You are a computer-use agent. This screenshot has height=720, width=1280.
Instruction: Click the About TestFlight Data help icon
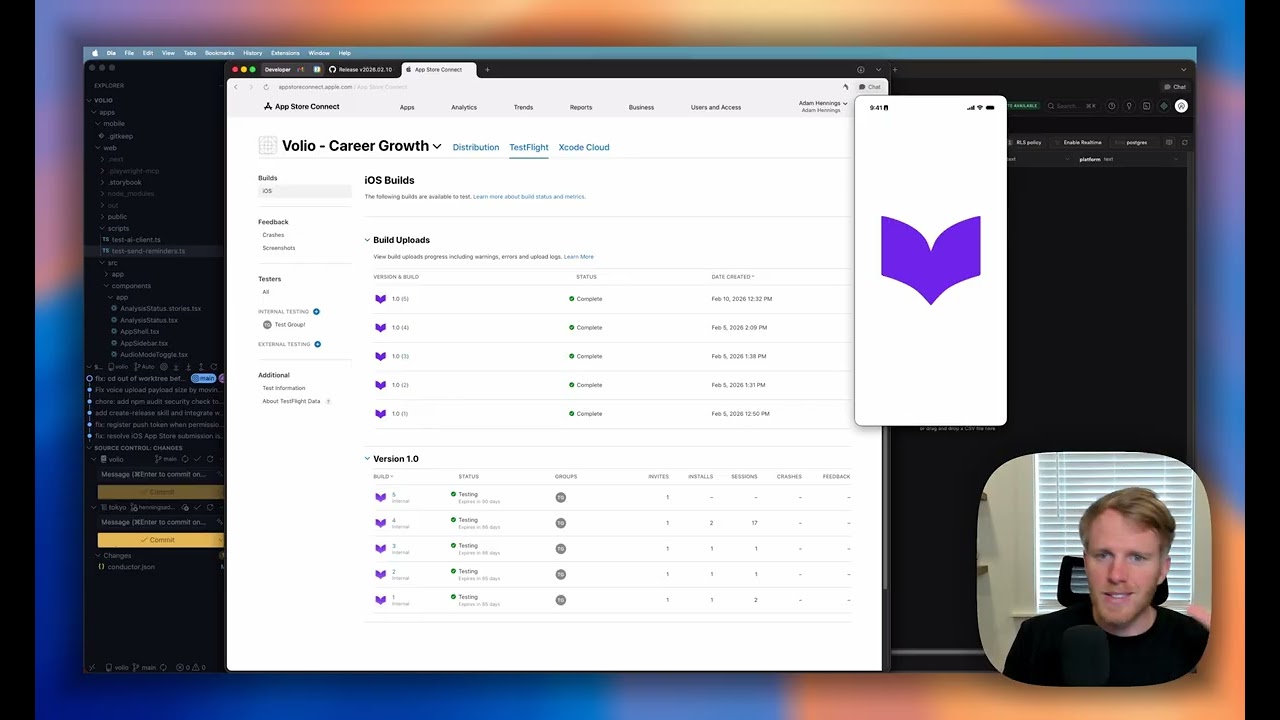click(x=328, y=401)
